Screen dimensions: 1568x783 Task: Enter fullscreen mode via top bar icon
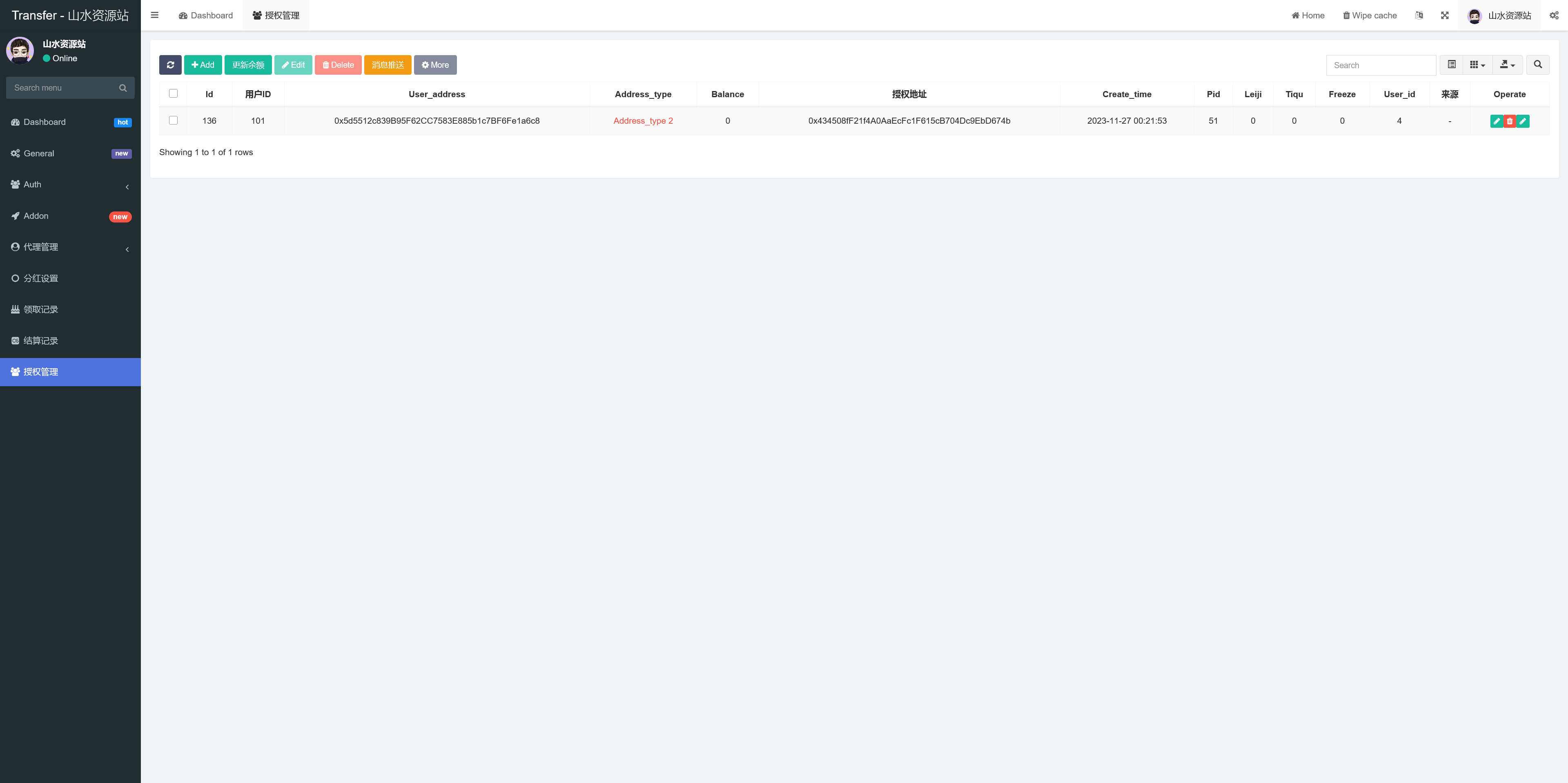pos(1444,15)
